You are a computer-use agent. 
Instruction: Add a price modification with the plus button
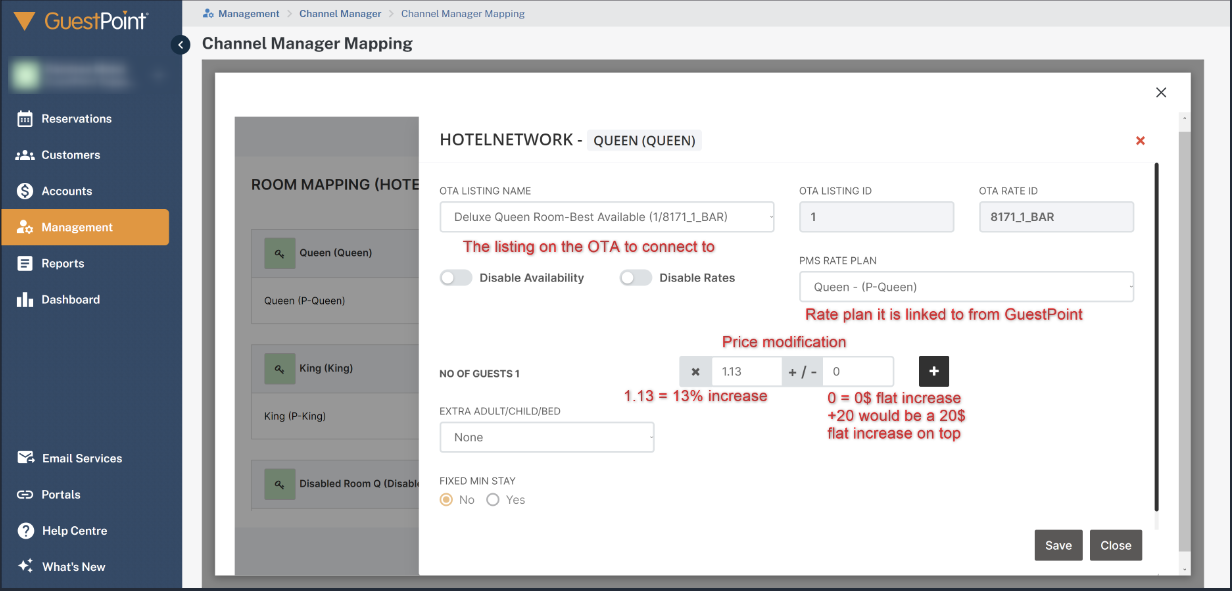point(934,372)
